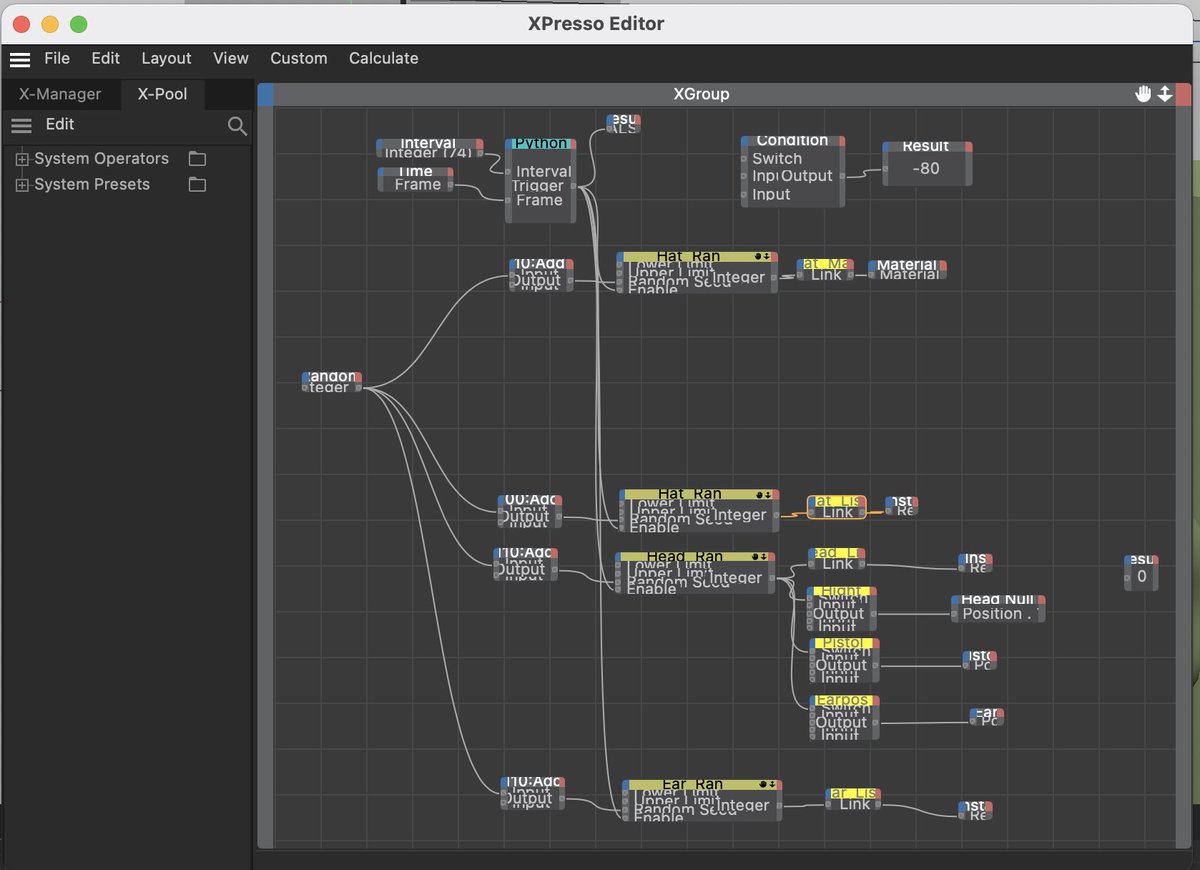Click the Switch port label on Condition node
The height and width of the screenshot is (870, 1200).
click(x=777, y=159)
